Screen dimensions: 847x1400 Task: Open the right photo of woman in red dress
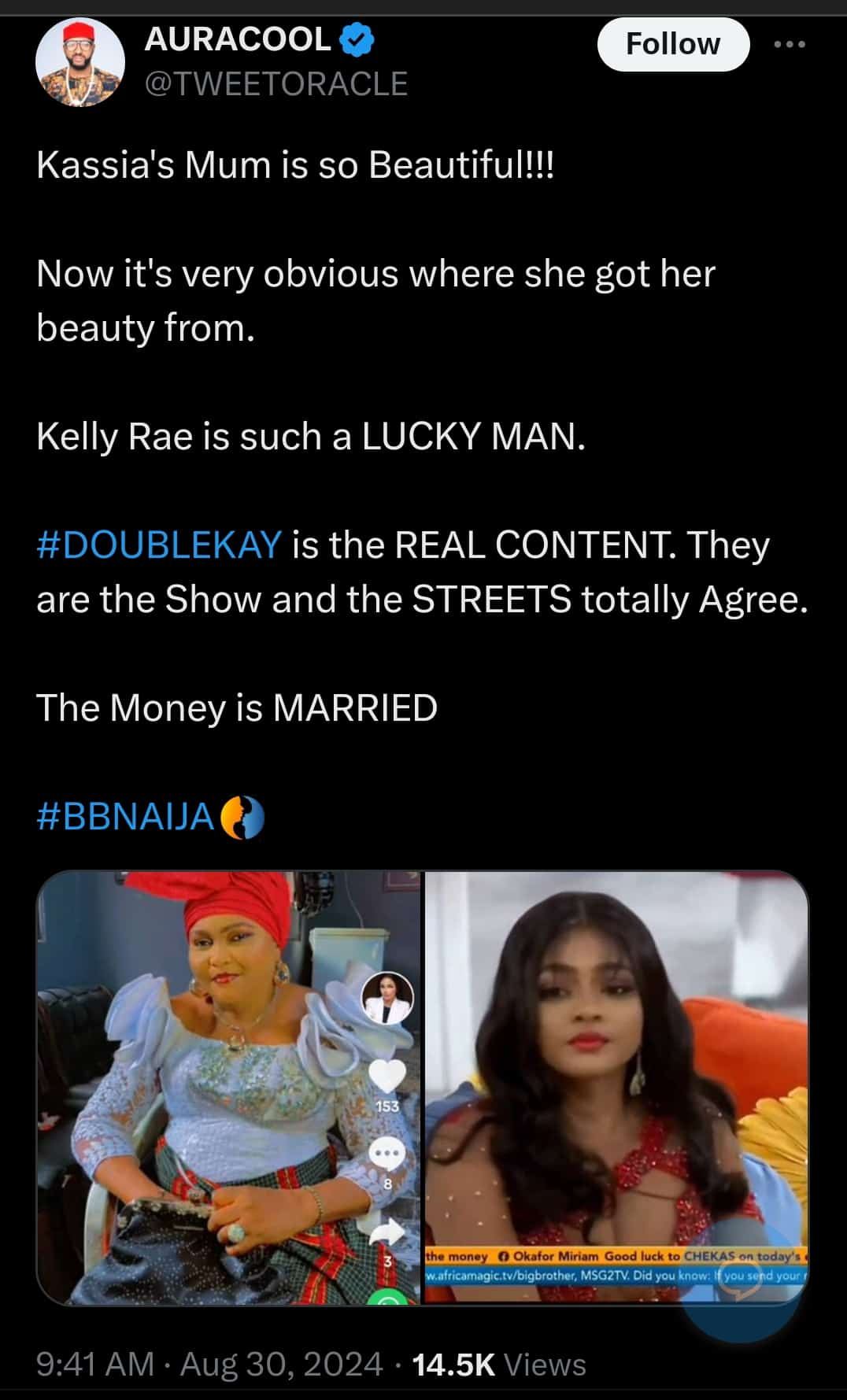pos(617,1088)
